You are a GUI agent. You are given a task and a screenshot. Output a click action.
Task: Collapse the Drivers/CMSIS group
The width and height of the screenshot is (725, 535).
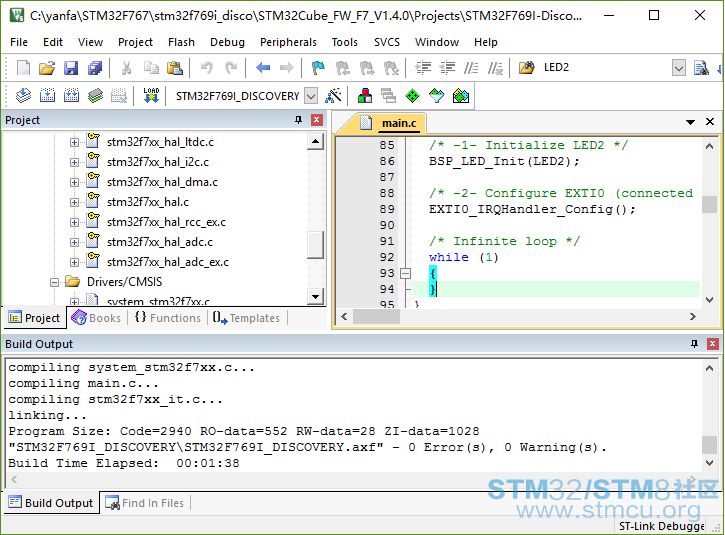(54, 282)
